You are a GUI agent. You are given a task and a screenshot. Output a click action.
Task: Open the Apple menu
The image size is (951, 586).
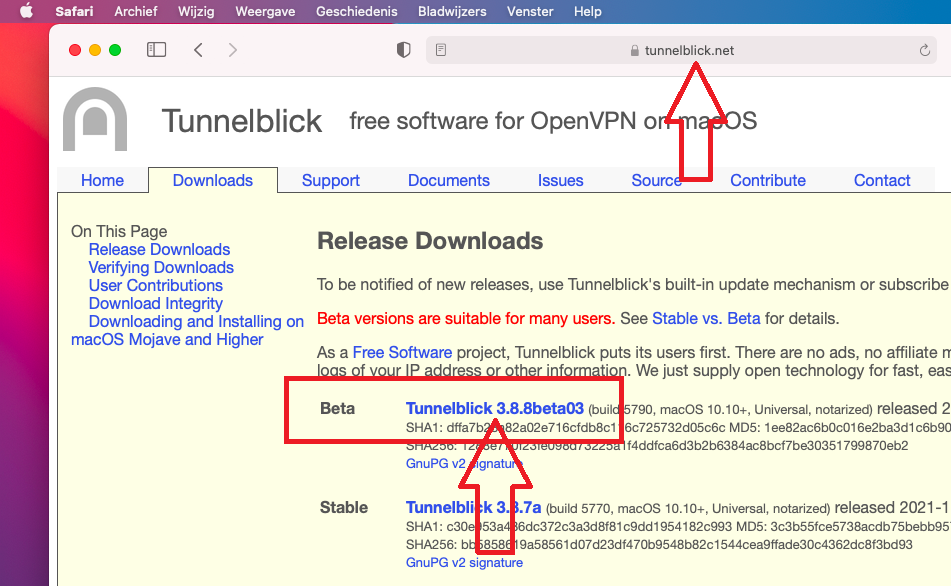[x=26, y=11]
